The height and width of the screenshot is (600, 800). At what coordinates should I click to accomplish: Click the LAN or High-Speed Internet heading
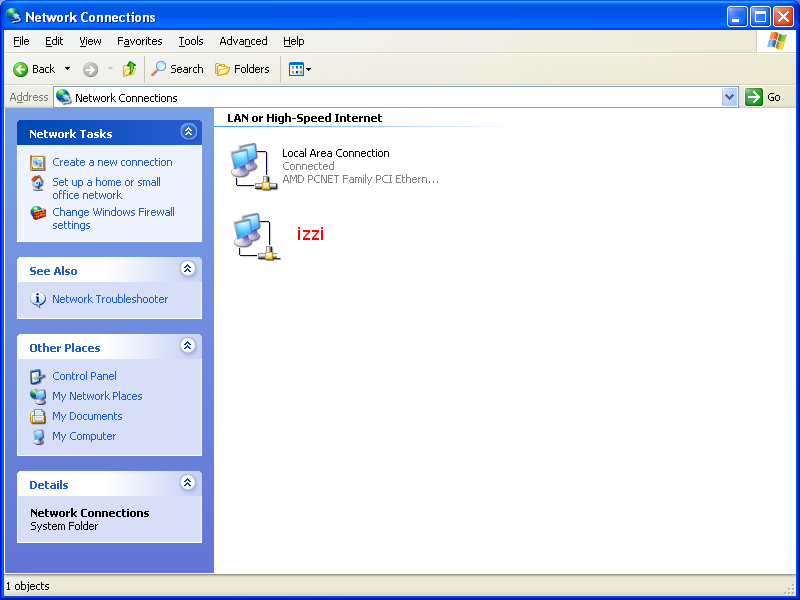[x=305, y=118]
